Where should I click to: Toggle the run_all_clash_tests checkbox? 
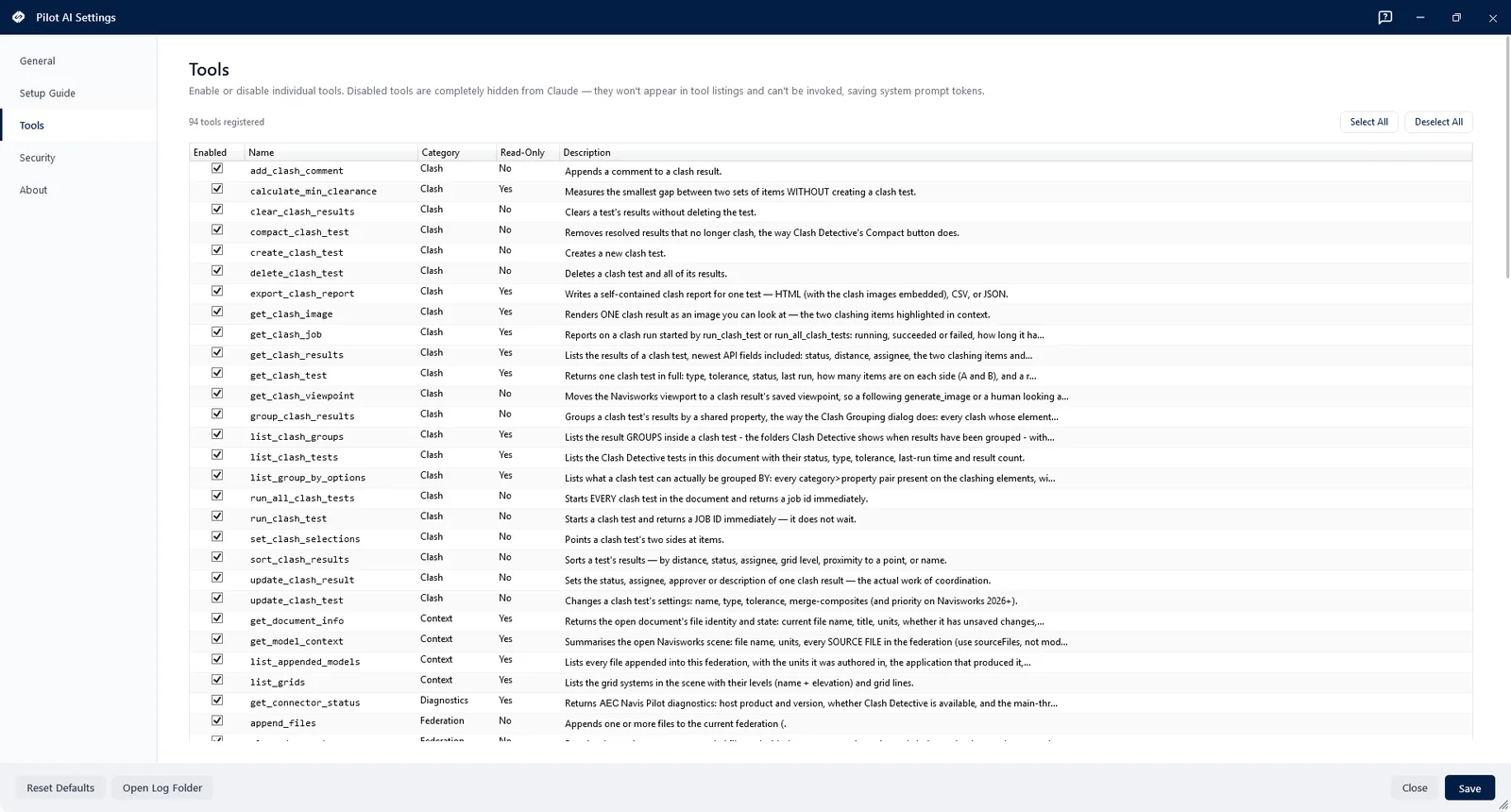(x=217, y=496)
